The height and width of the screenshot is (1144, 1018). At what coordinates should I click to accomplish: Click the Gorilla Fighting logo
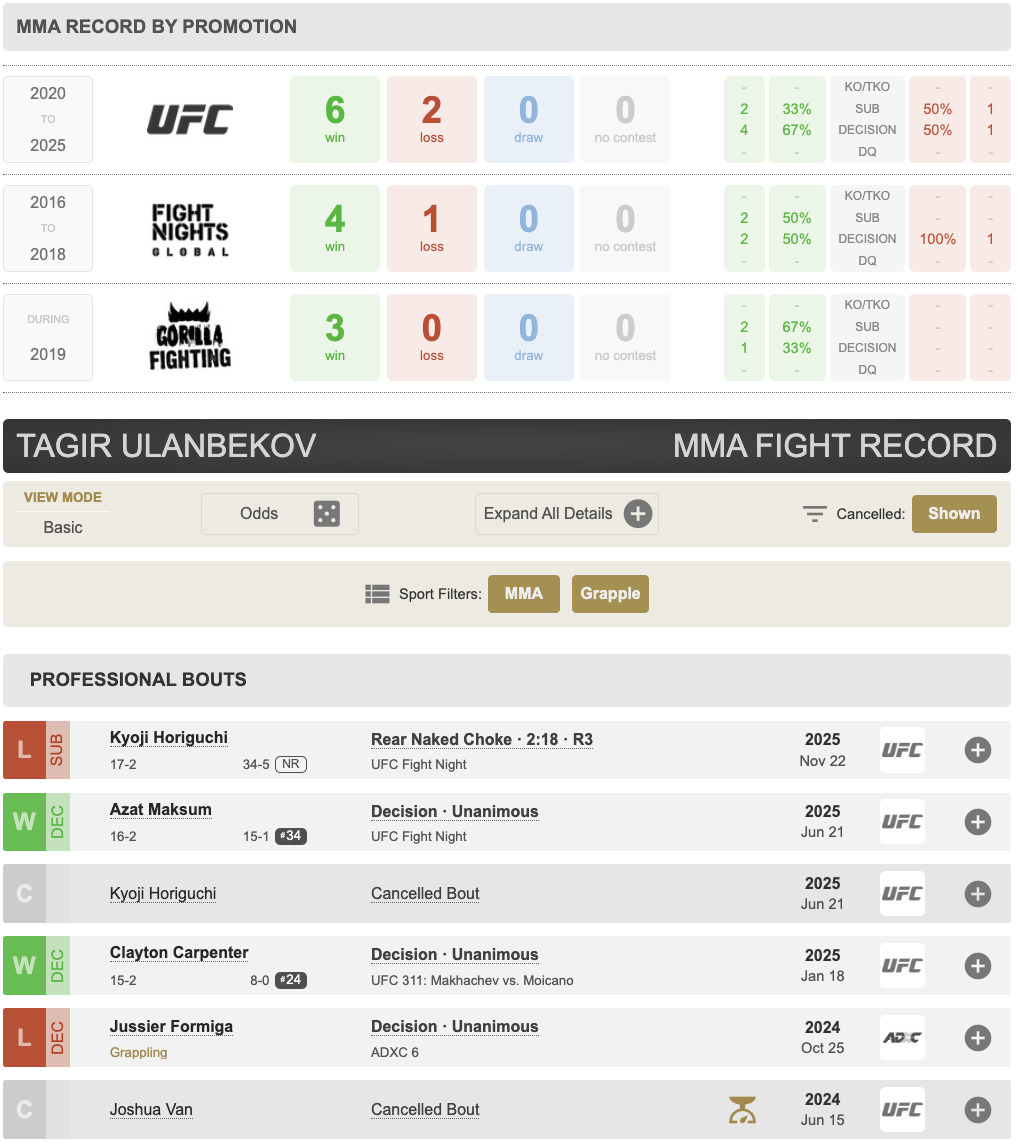click(x=190, y=337)
